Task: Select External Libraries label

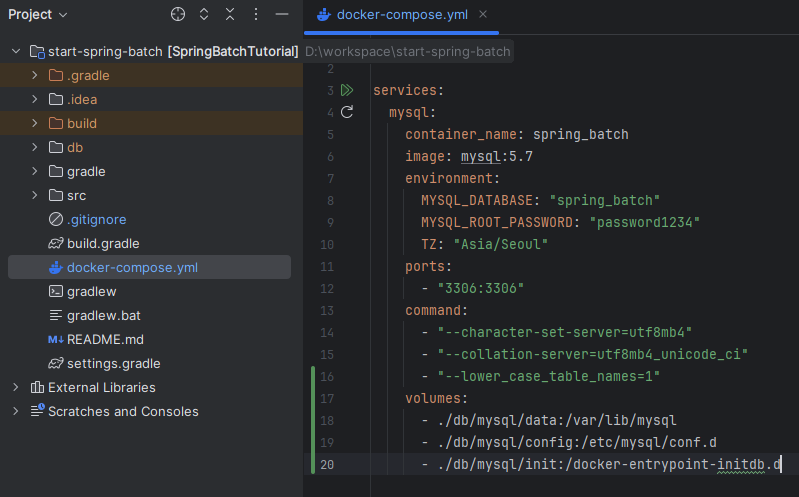Action: pyautogui.click(x=101, y=387)
